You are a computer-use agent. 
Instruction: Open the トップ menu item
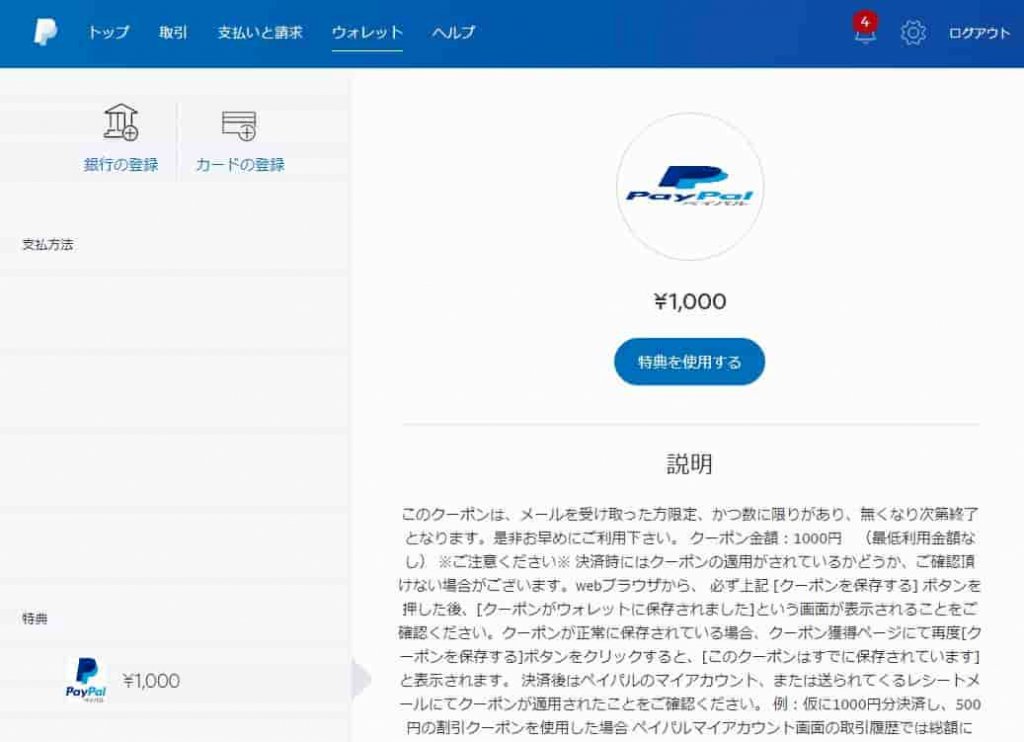108,32
